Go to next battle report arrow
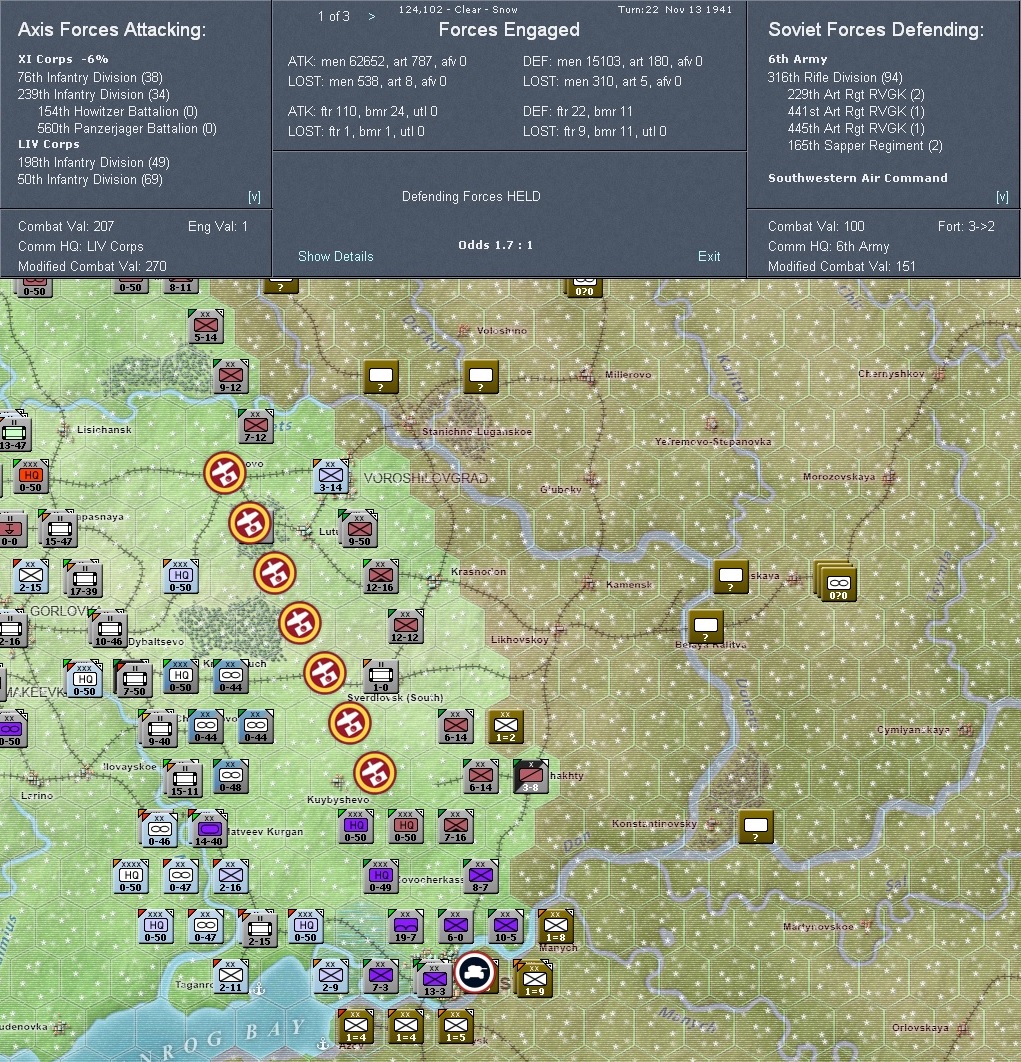1021x1062 pixels. click(x=371, y=16)
